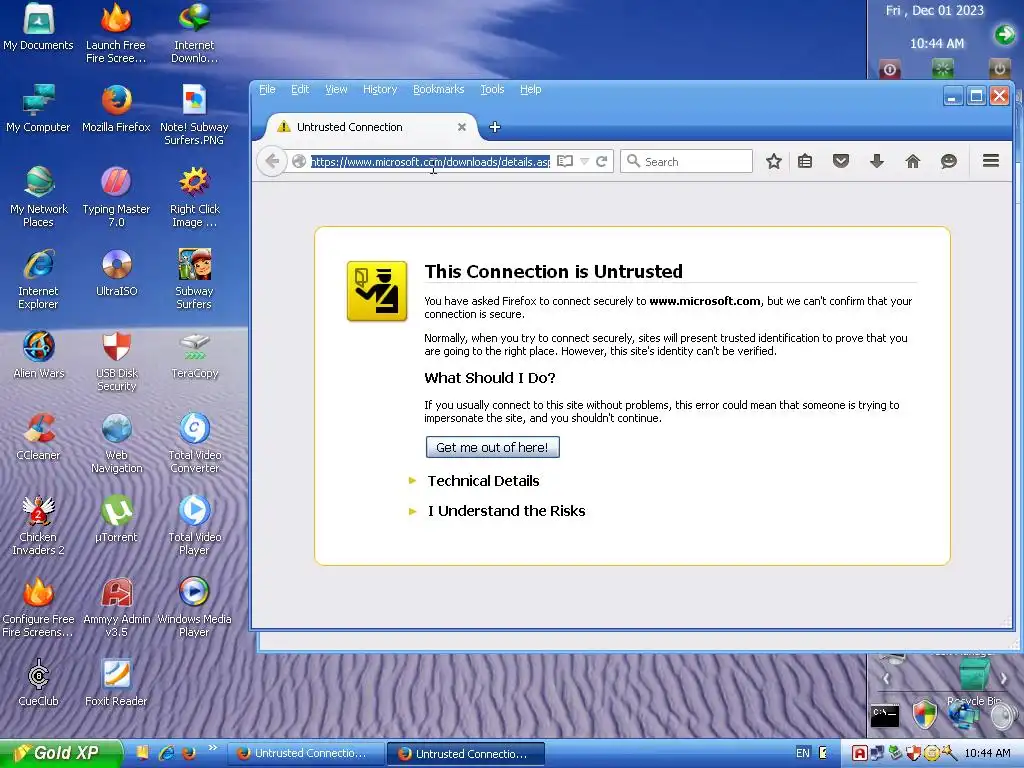Click the red power button in sidebar widget
The height and width of the screenshot is (768, 1024).
click(x=889, y=69)
